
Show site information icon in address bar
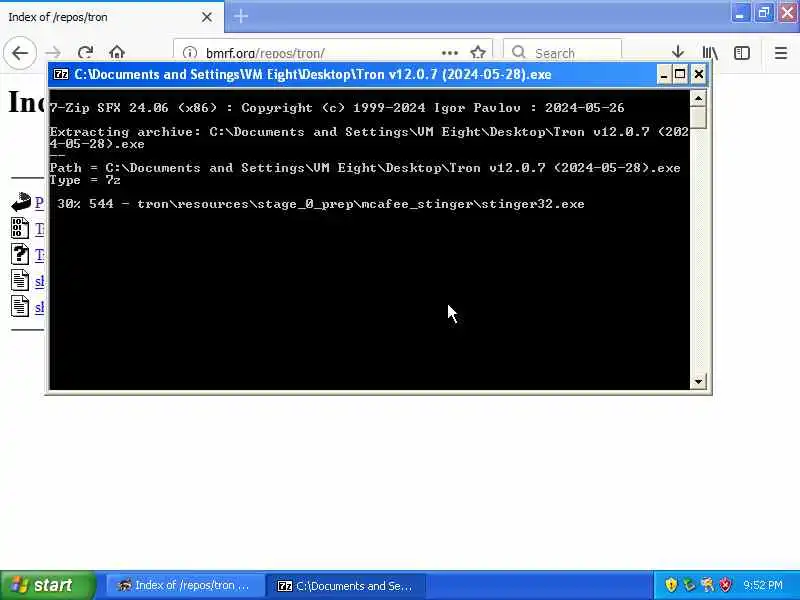click(190, 53)
